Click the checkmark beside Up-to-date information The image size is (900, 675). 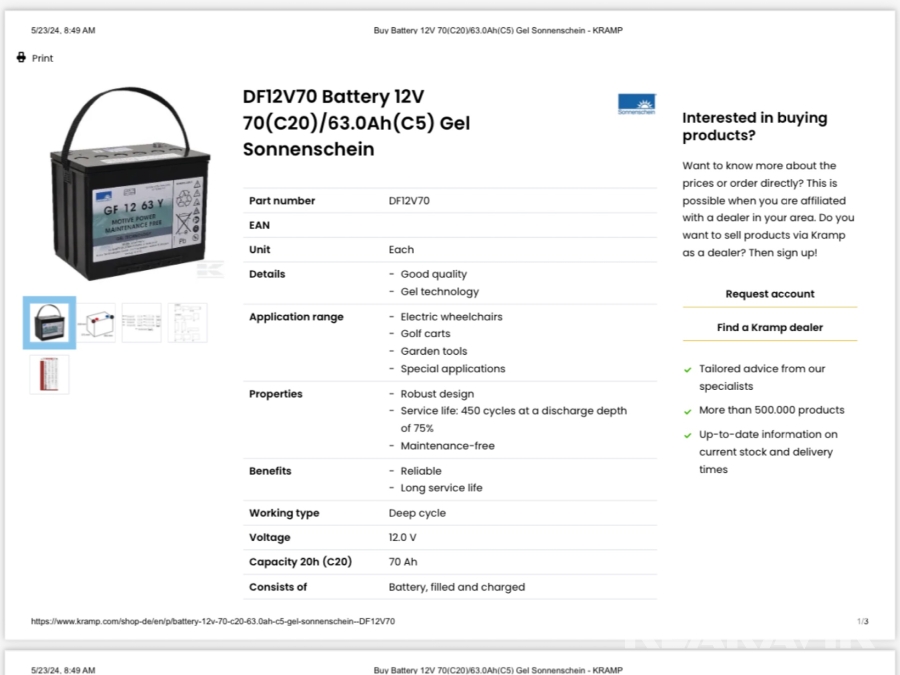point(688,435)
